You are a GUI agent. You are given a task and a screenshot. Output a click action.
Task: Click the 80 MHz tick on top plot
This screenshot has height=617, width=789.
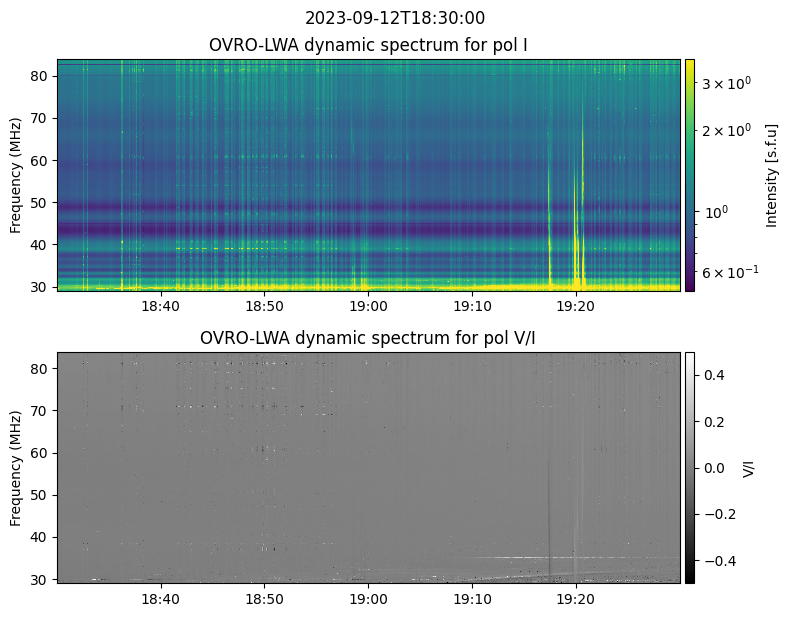(42, 76)
